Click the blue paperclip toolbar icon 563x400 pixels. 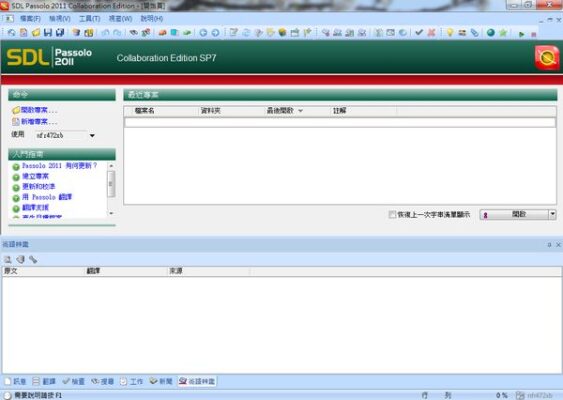pyautogui.click(x=474, y=33)
